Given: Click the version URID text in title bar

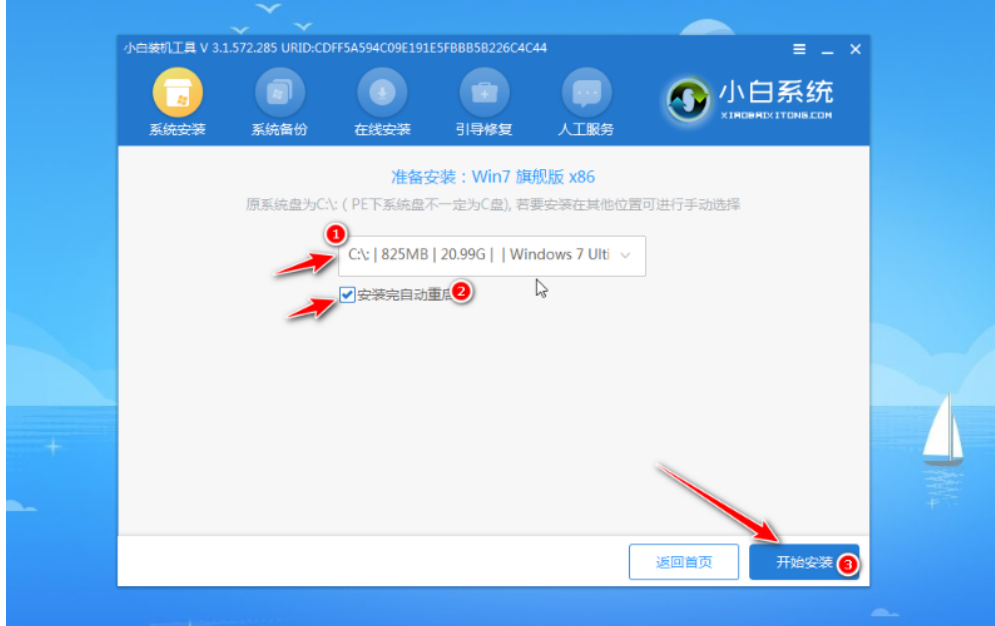Looking at the screenshot, I should point(335,48).
